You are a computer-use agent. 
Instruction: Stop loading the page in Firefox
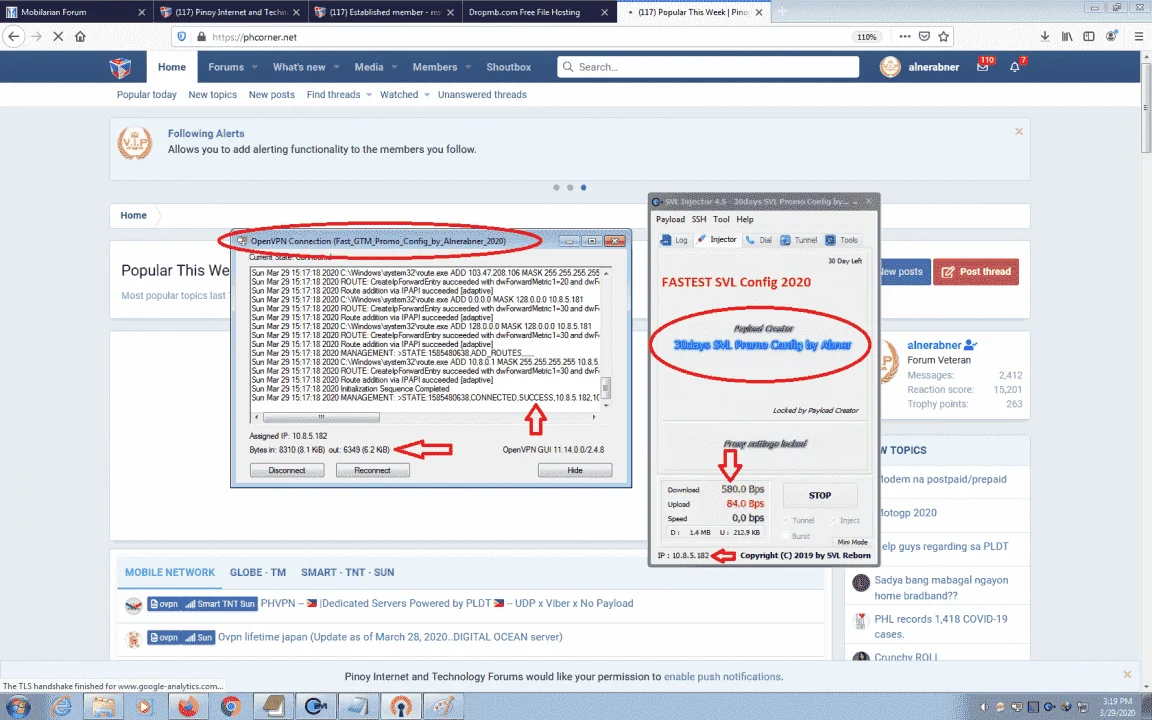(x=58, y=37)
